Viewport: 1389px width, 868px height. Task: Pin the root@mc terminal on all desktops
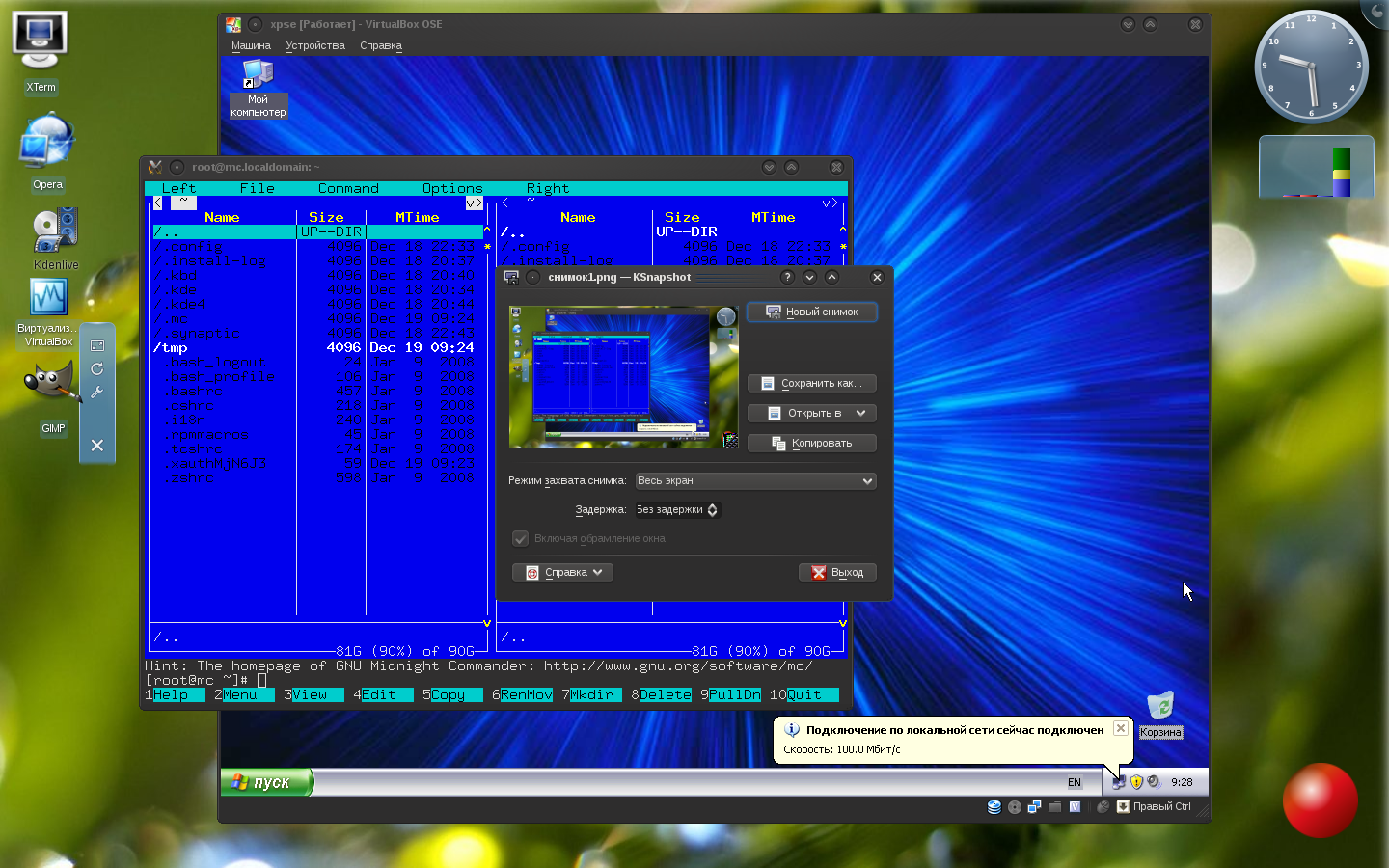(x=177, y=167)
